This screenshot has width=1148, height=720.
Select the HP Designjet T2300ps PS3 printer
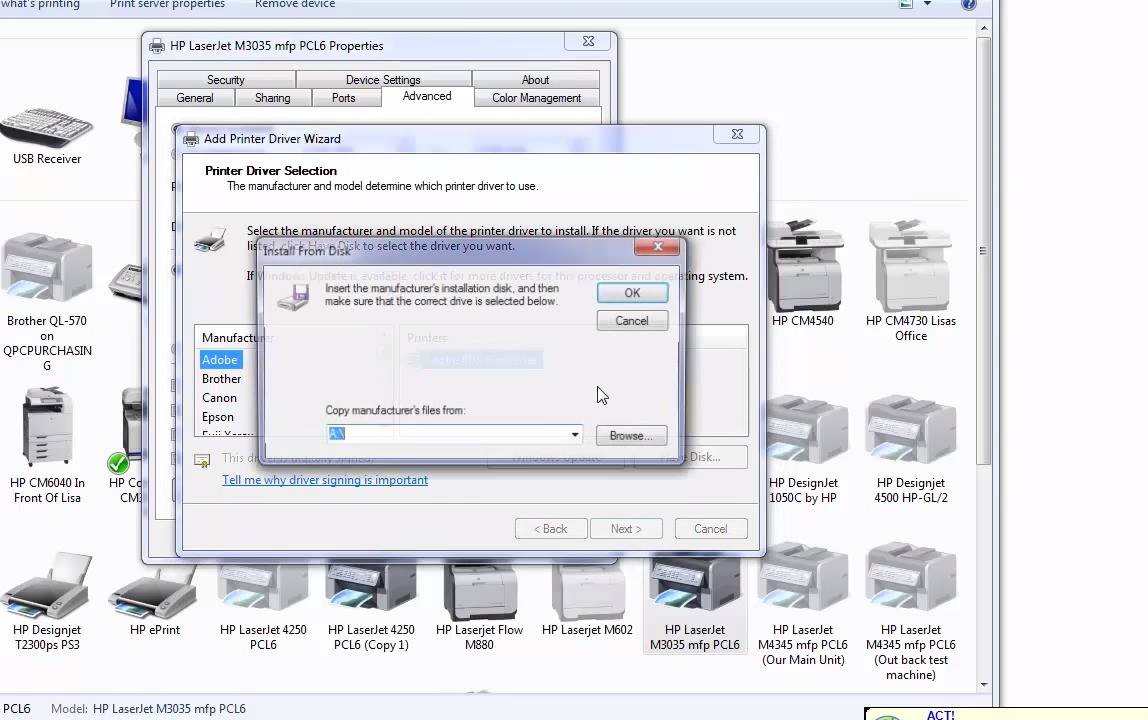[x=47, y=586]
